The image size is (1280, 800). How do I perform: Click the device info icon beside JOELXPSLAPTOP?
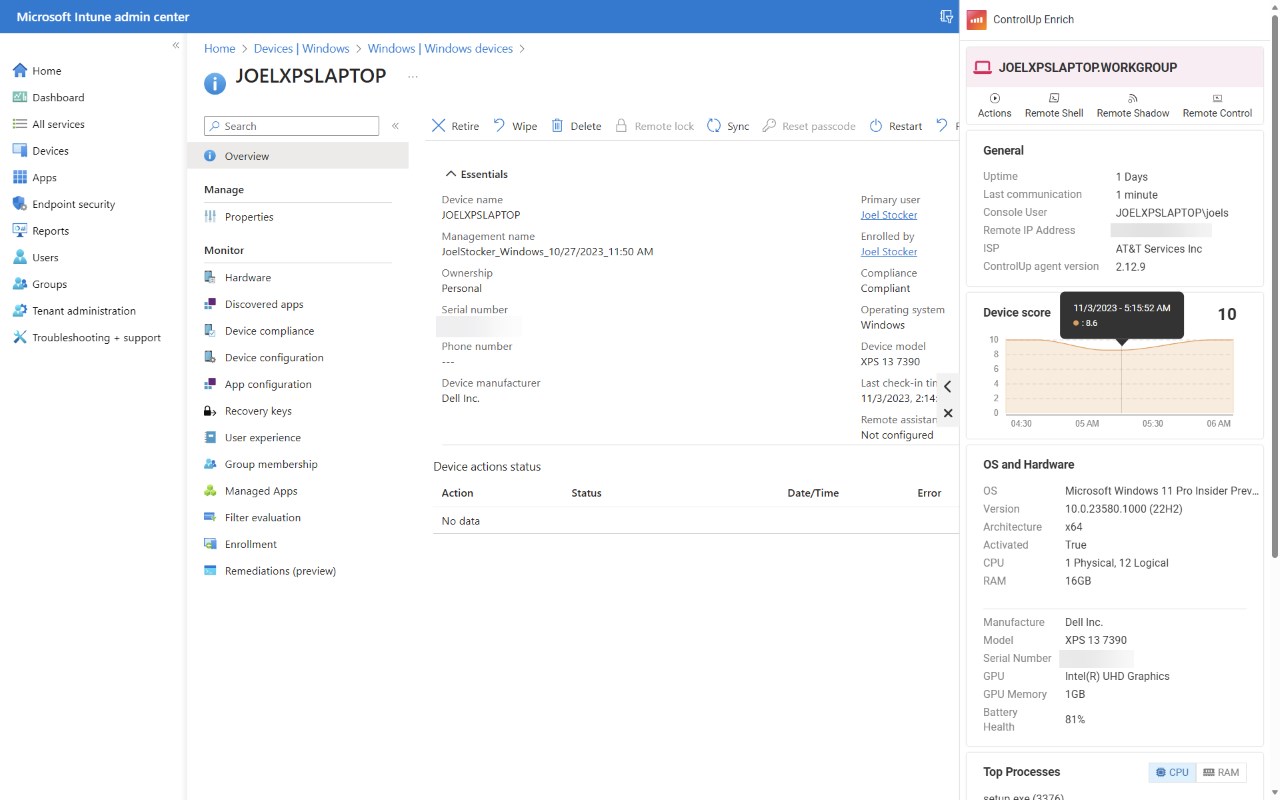215,83
